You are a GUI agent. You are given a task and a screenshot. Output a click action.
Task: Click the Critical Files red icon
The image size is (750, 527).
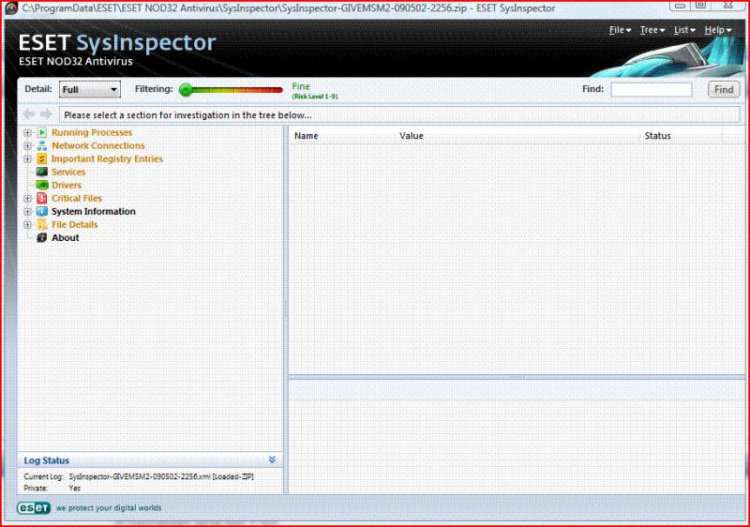pyautogui.click(x=42, y=198)
